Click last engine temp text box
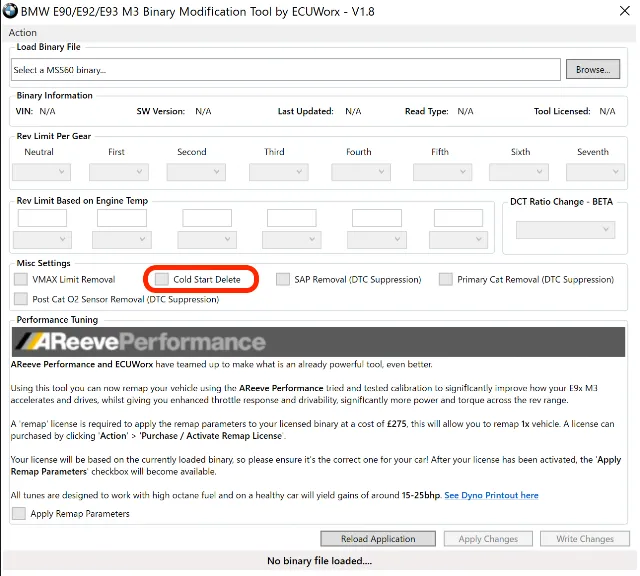 click(458, 218)
